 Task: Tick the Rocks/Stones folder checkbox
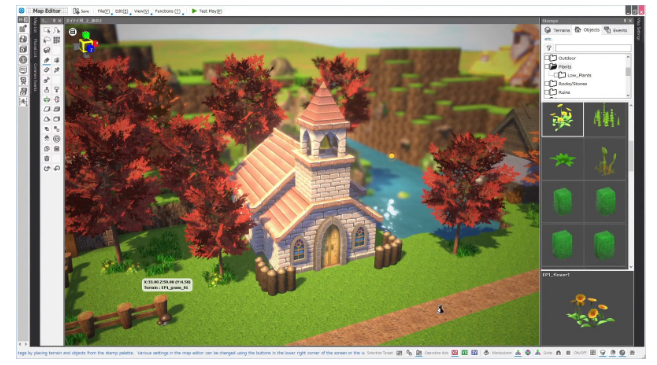546,83
